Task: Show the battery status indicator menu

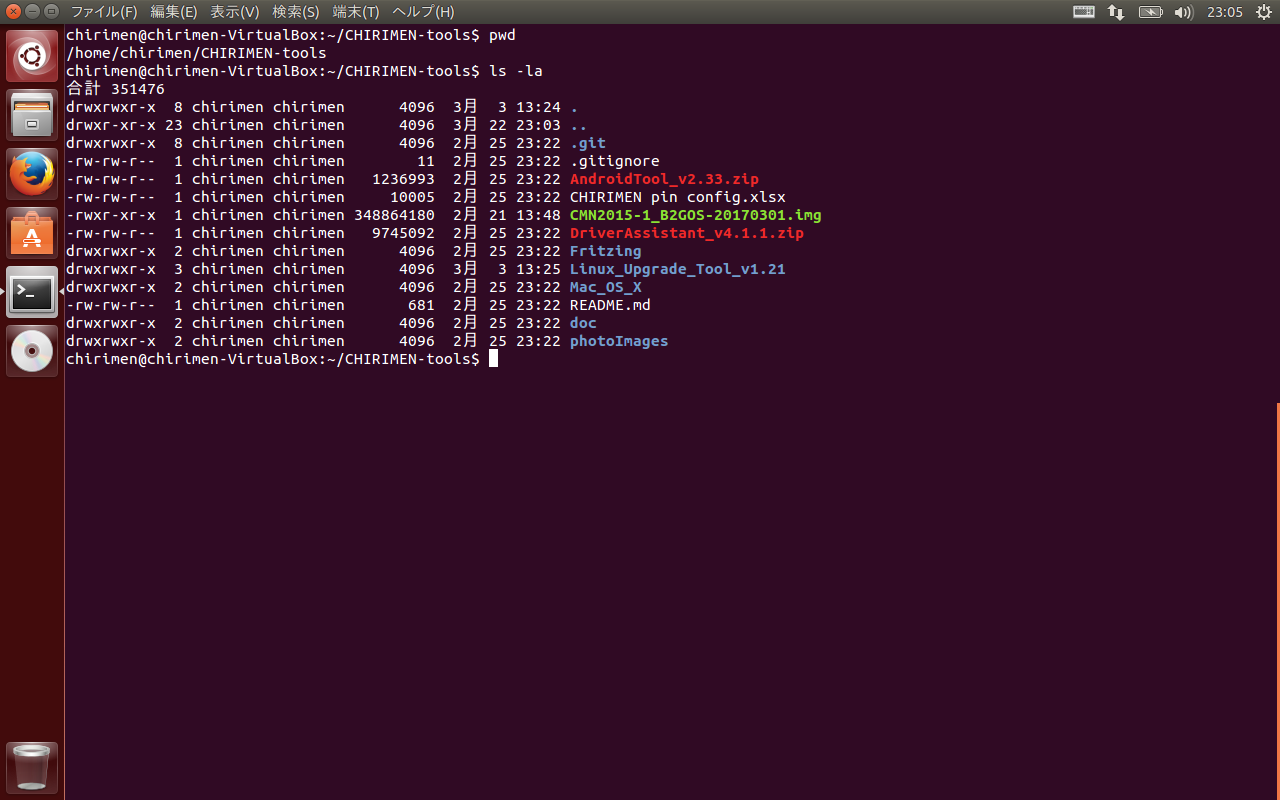Action: (1150, 12)
